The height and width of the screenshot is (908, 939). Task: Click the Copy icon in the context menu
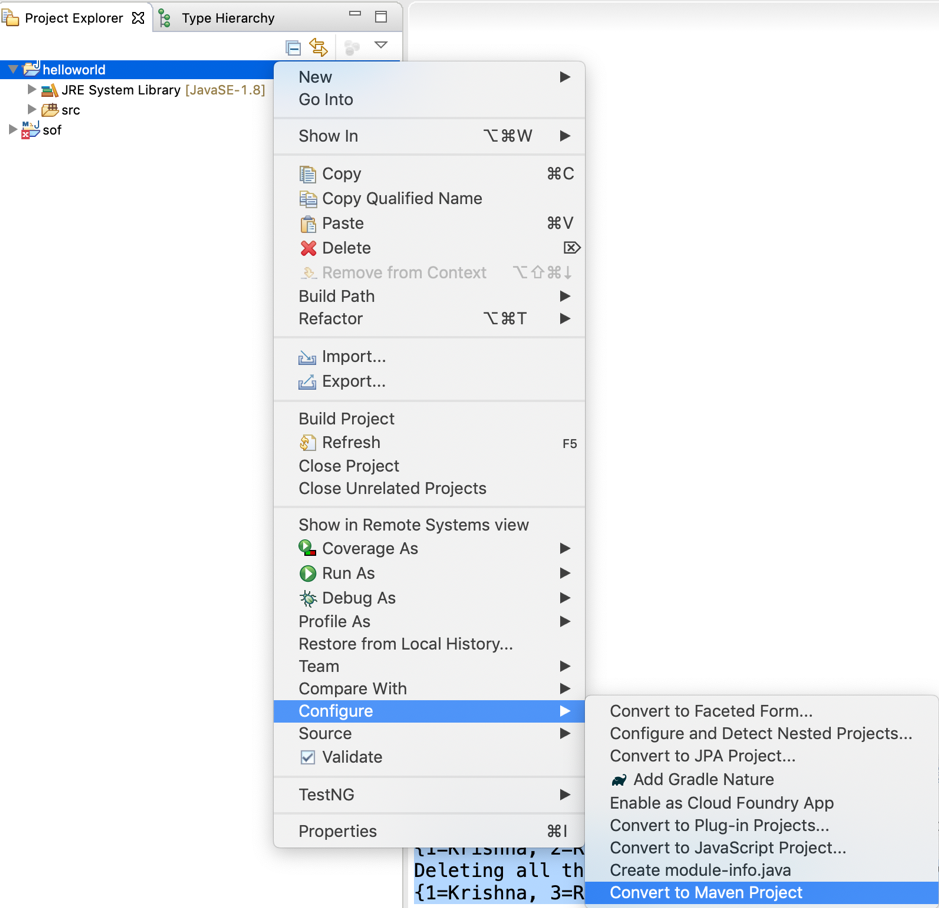307,173
